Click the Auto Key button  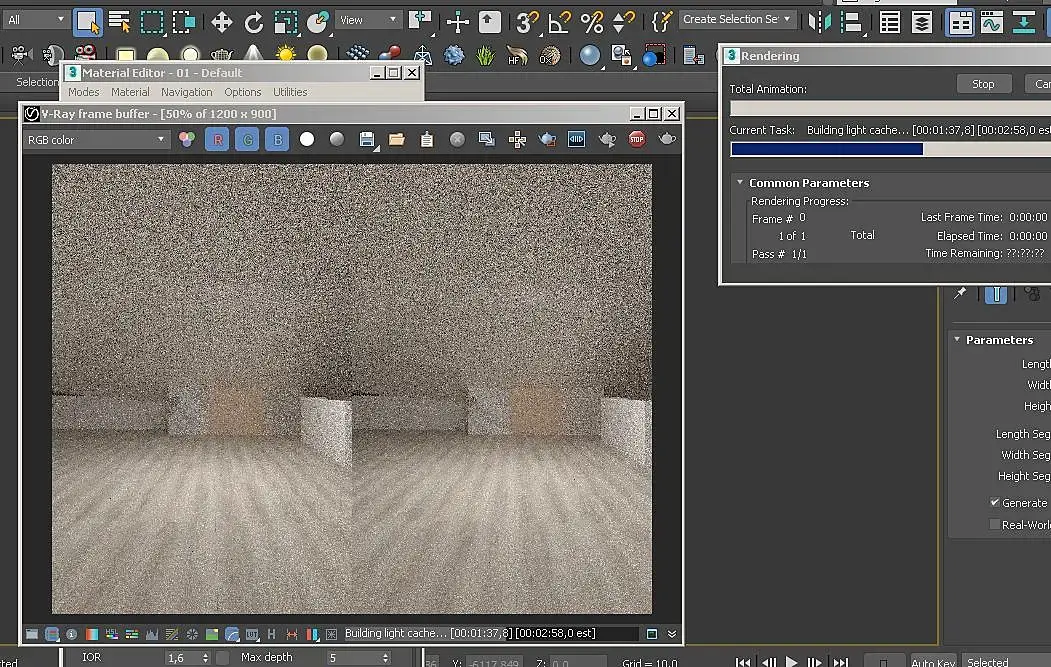click(x=932, y=661)
